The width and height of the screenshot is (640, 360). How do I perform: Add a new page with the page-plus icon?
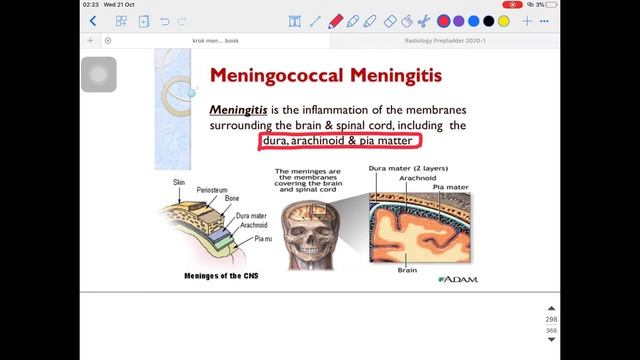pyautogui.click(x=144, y=21)
